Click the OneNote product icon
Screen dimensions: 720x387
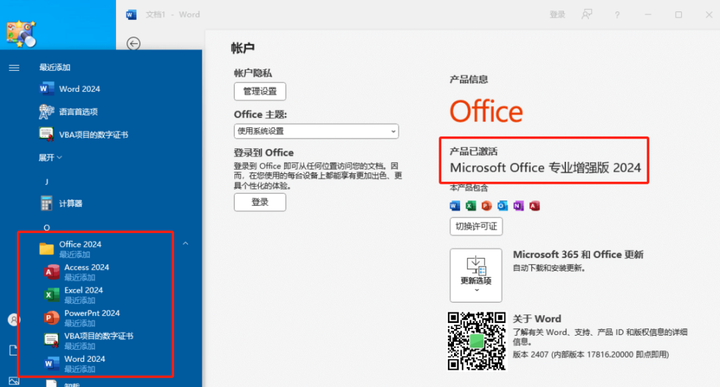[518, 206]
